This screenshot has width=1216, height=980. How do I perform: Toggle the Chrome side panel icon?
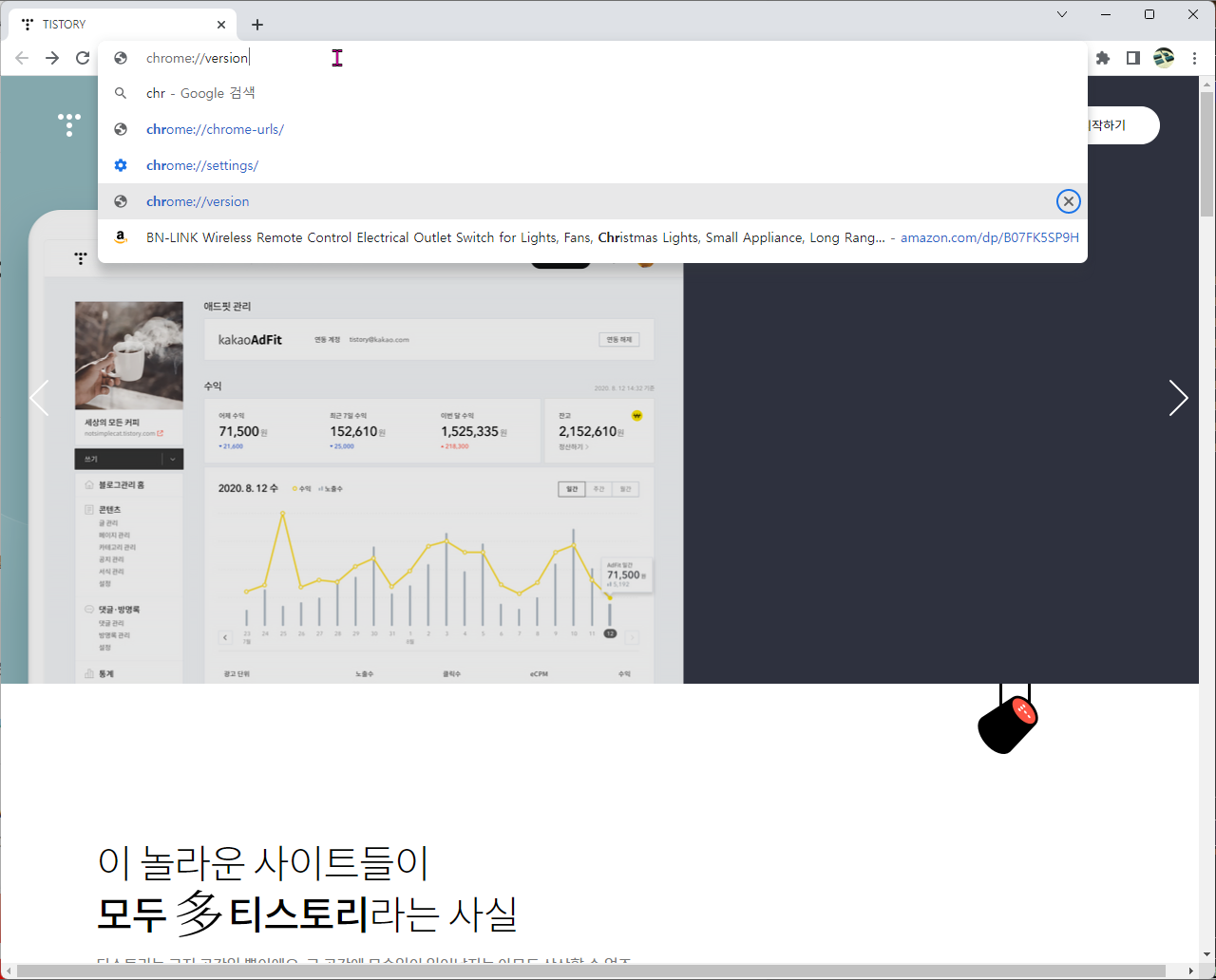pos(1132,58)
